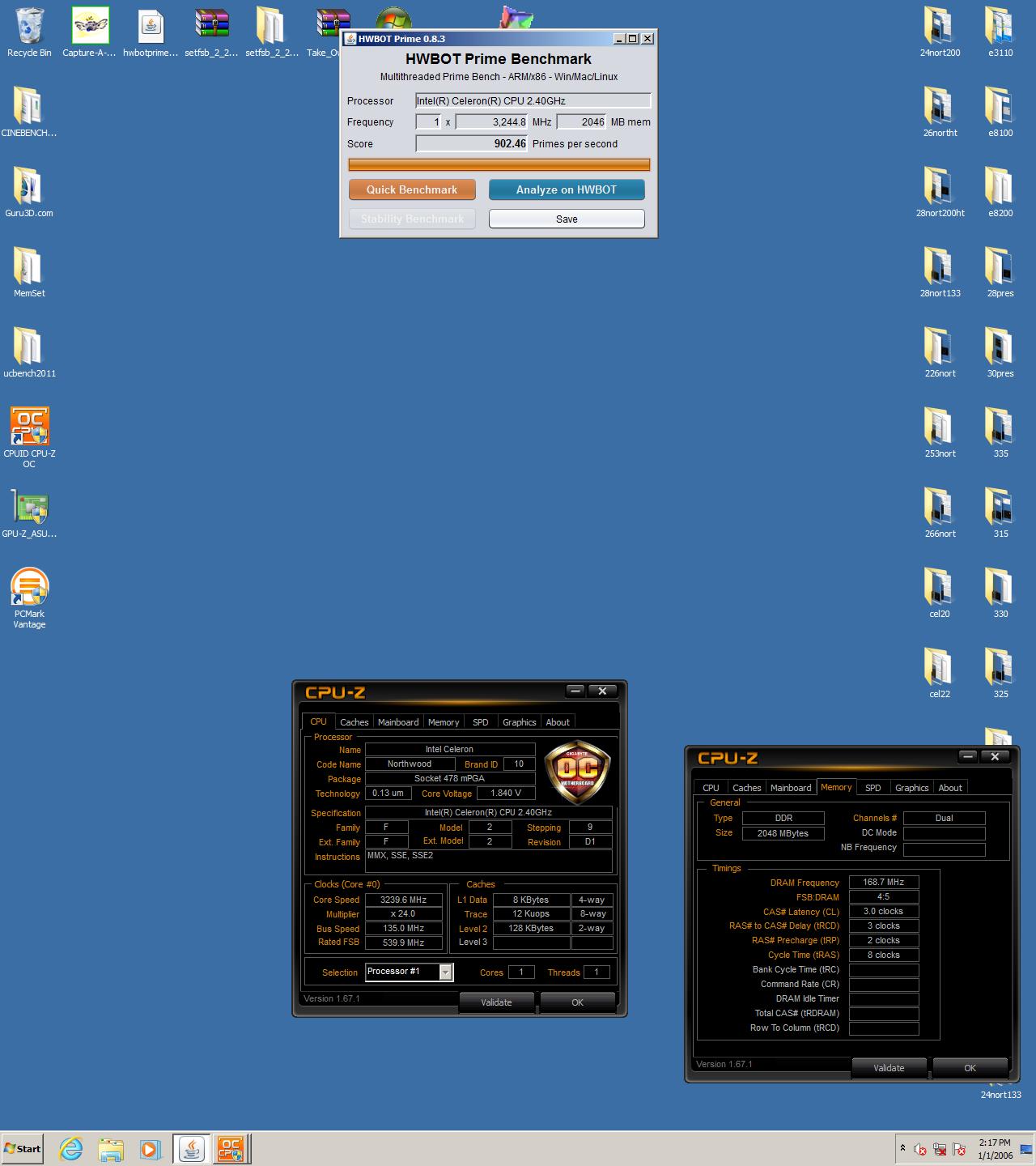Switch to the Java HWBOT taskbar button
This screenshot has height=1166, width=1036.
click(191, 1149)
